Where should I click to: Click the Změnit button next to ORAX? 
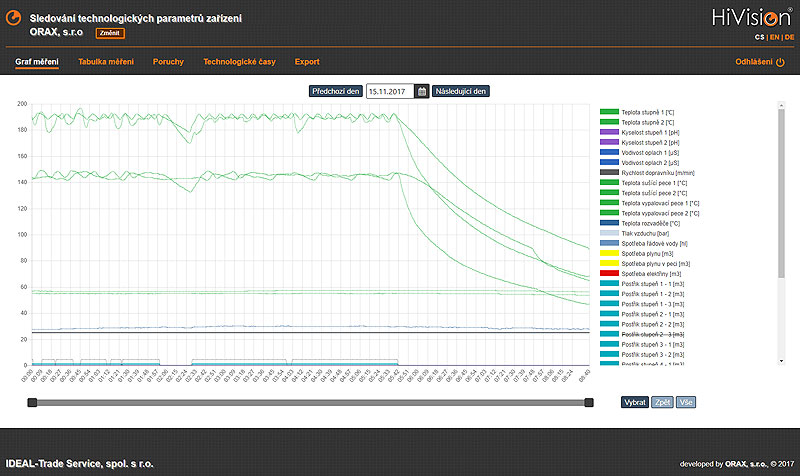pos(109,32)
